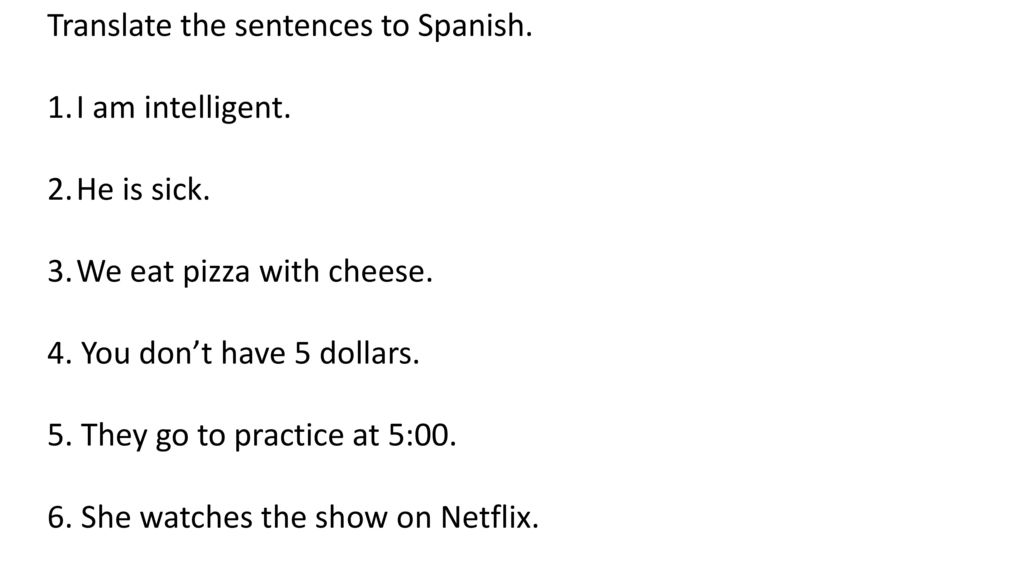Click the list number '1.' before first sentence
This screenshot has width=1024, height=576.
(59, 108)
